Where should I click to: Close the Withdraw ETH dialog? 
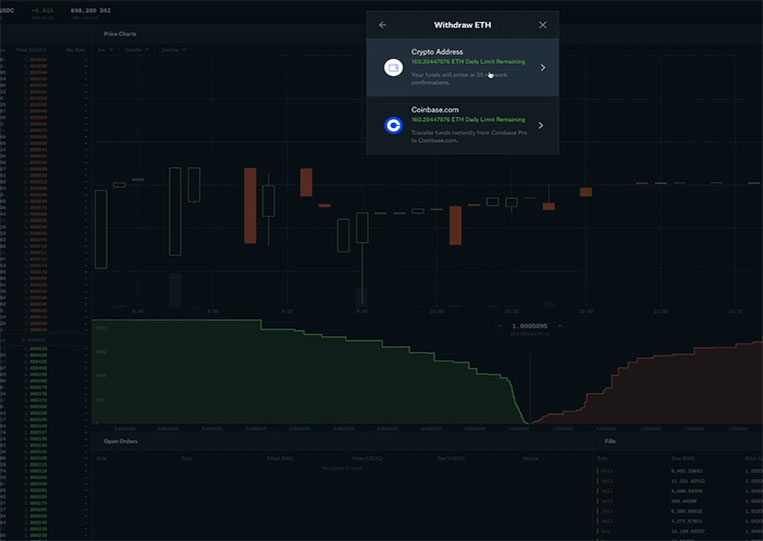click(543, 25)
